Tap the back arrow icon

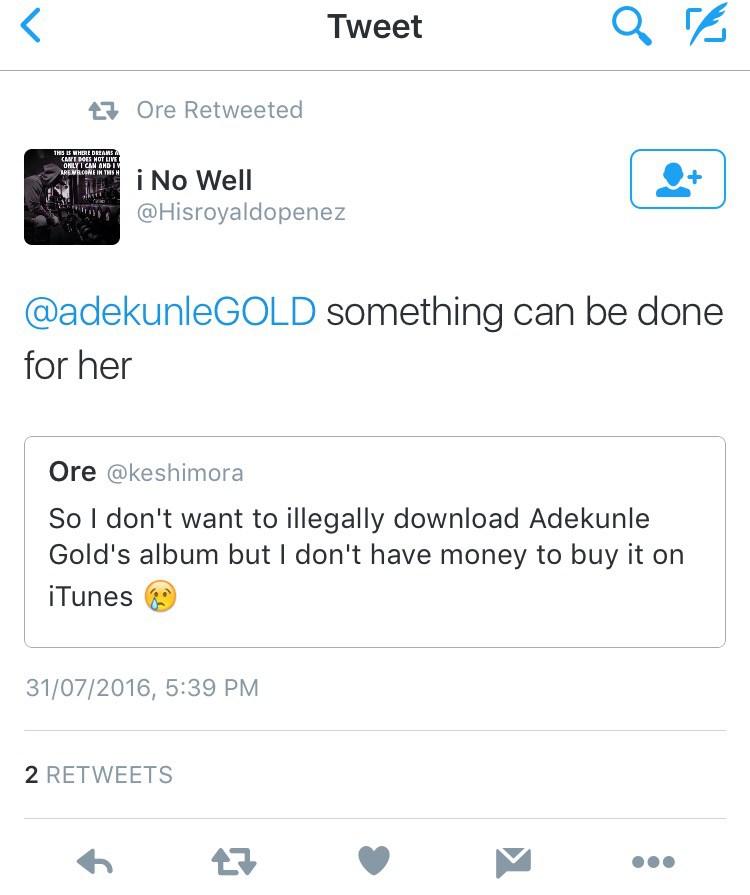tap(32, 27)
